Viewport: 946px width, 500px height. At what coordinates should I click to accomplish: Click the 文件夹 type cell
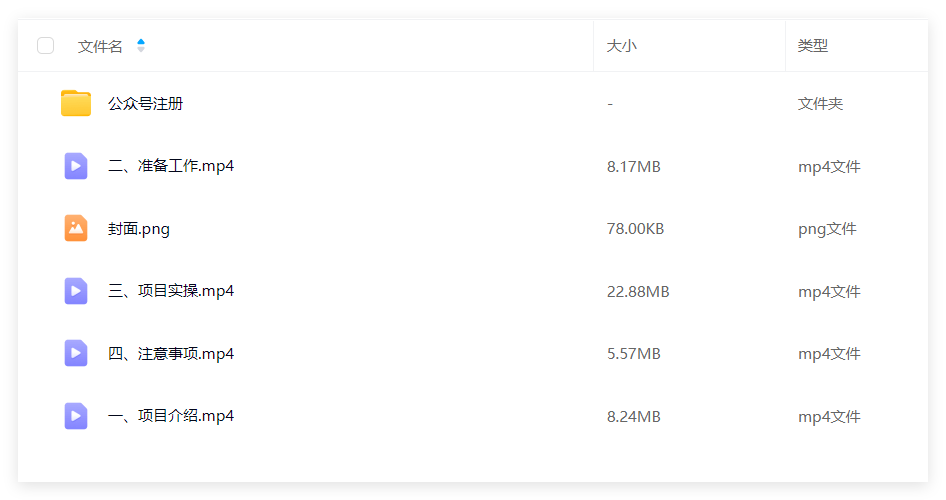coord(821,104)
